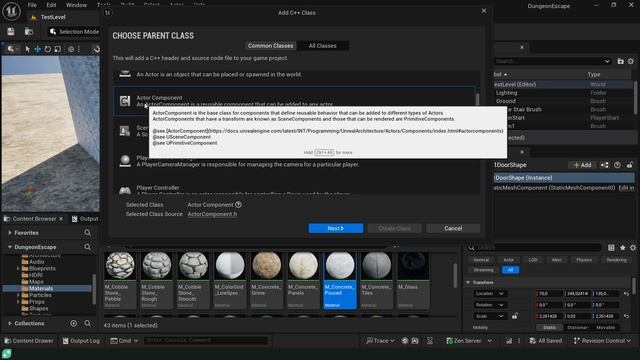This screenshot has height=360, width=640.
Task: Cancel the Add C++ Class dialog
Action: pyautogui.click(x=453, y=228)
